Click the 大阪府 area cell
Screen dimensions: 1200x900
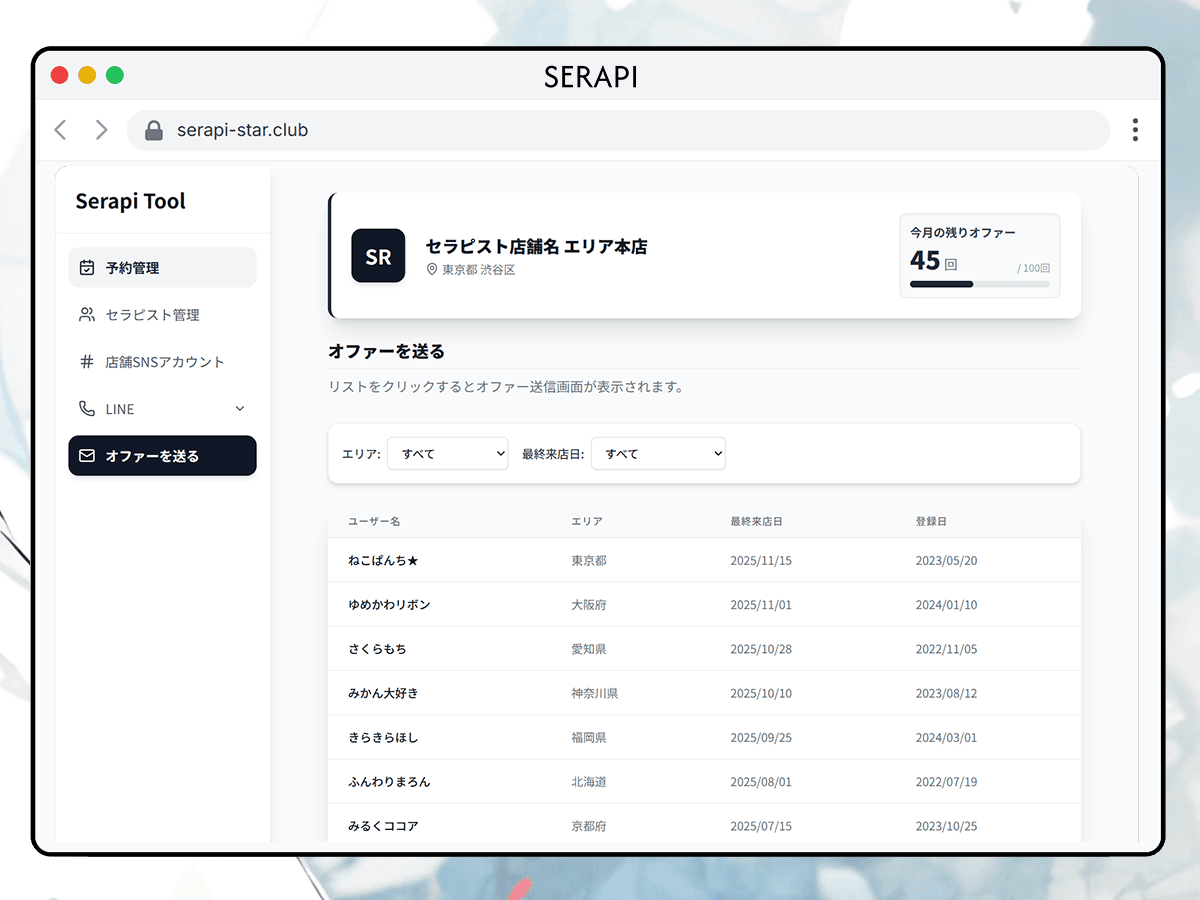coord(589,605)
